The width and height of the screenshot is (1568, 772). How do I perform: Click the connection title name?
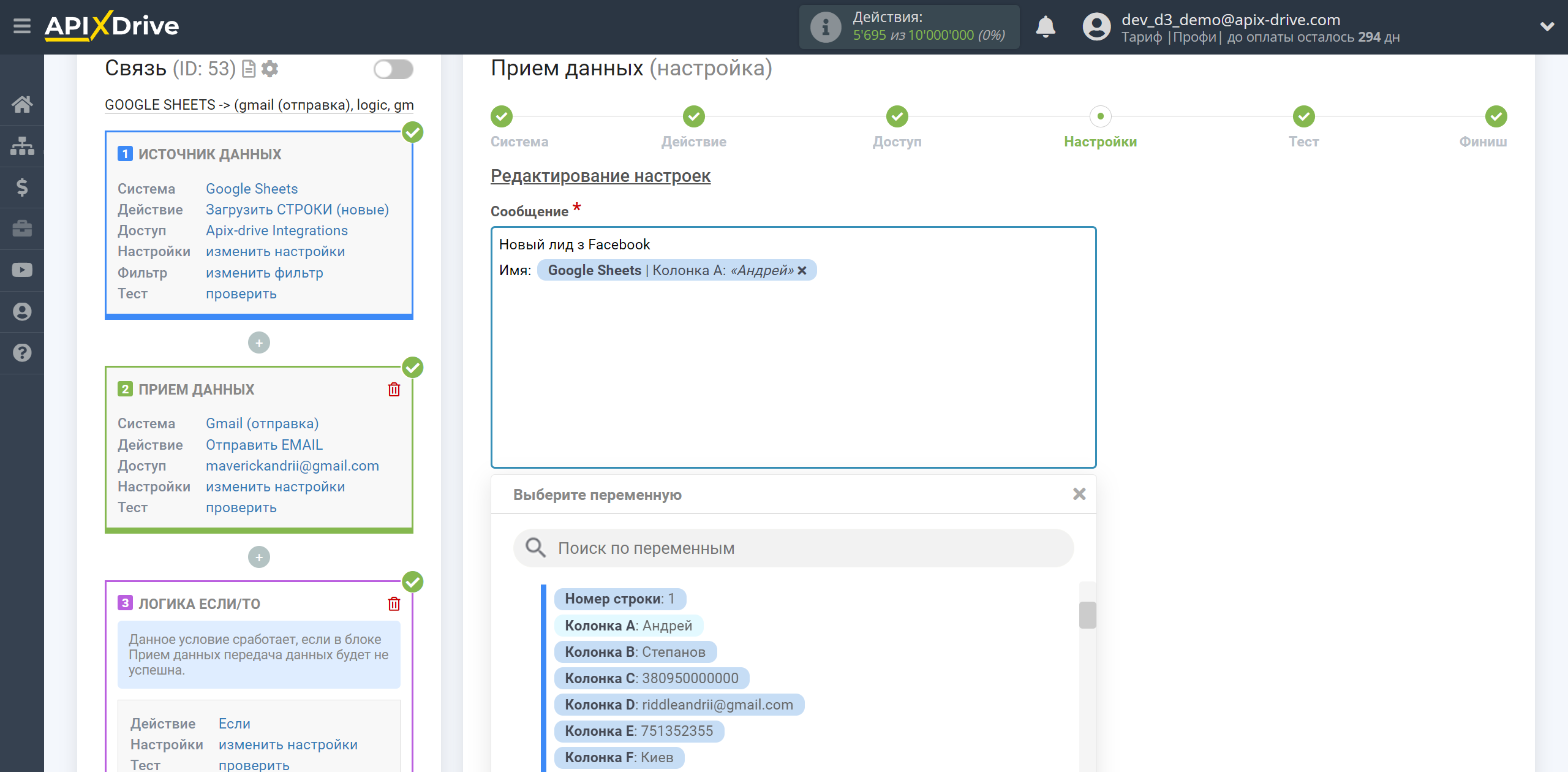259,105
